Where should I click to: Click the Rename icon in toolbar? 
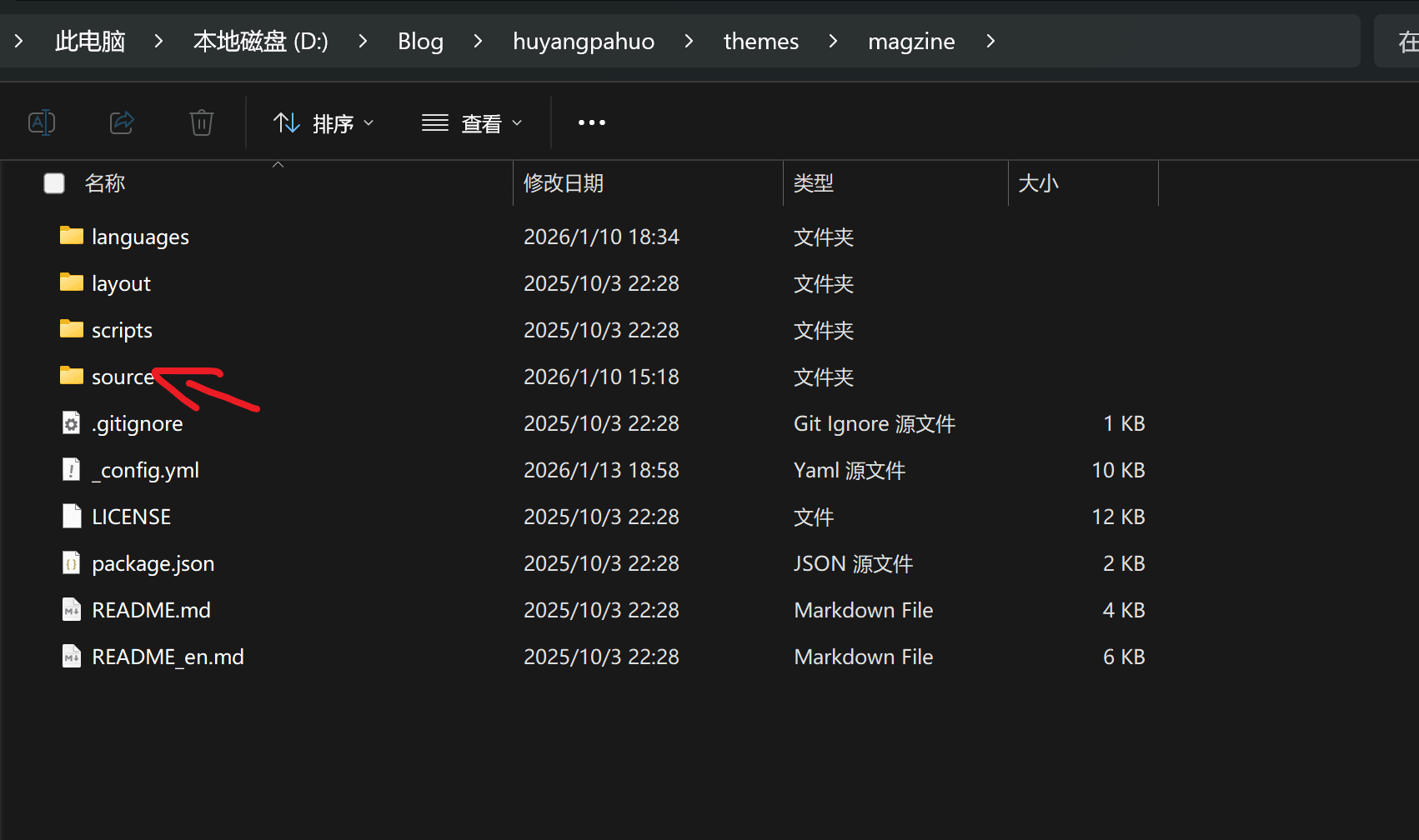42,123
